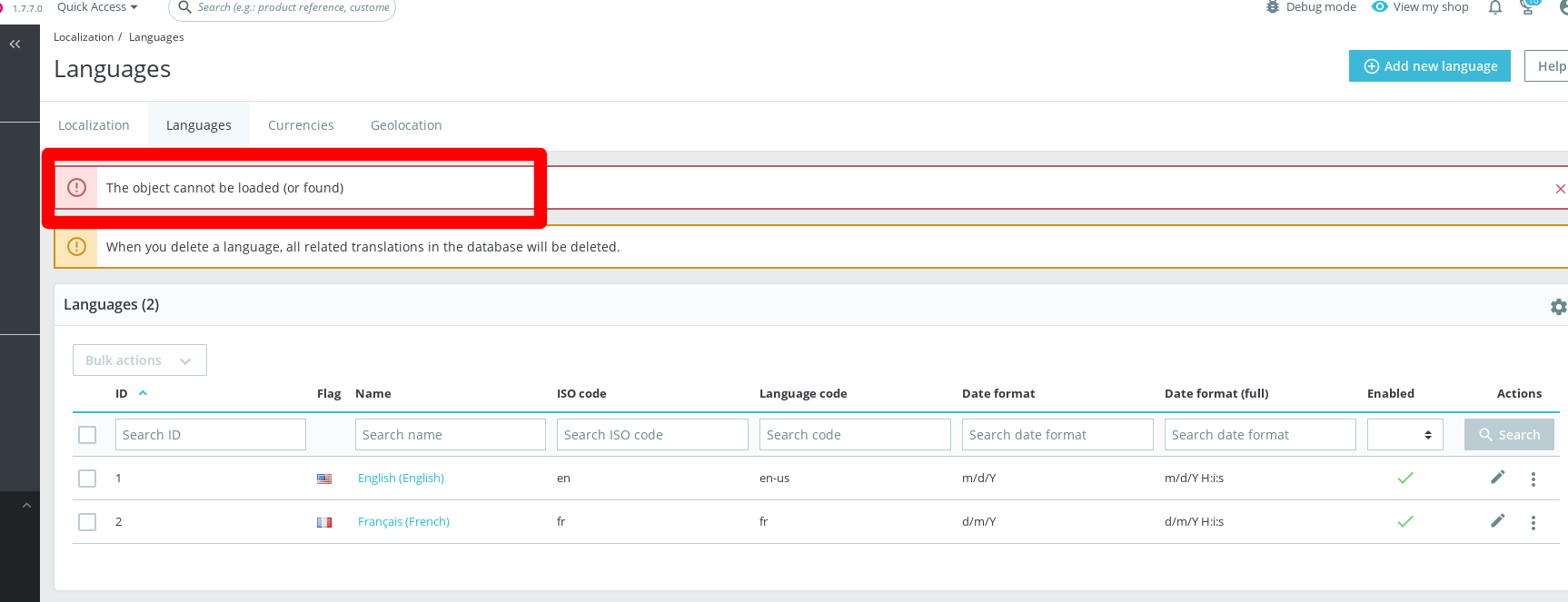Expand the bottom sidebar chevron up arrow
This screenshot has height=602, width=1568.
26,505
